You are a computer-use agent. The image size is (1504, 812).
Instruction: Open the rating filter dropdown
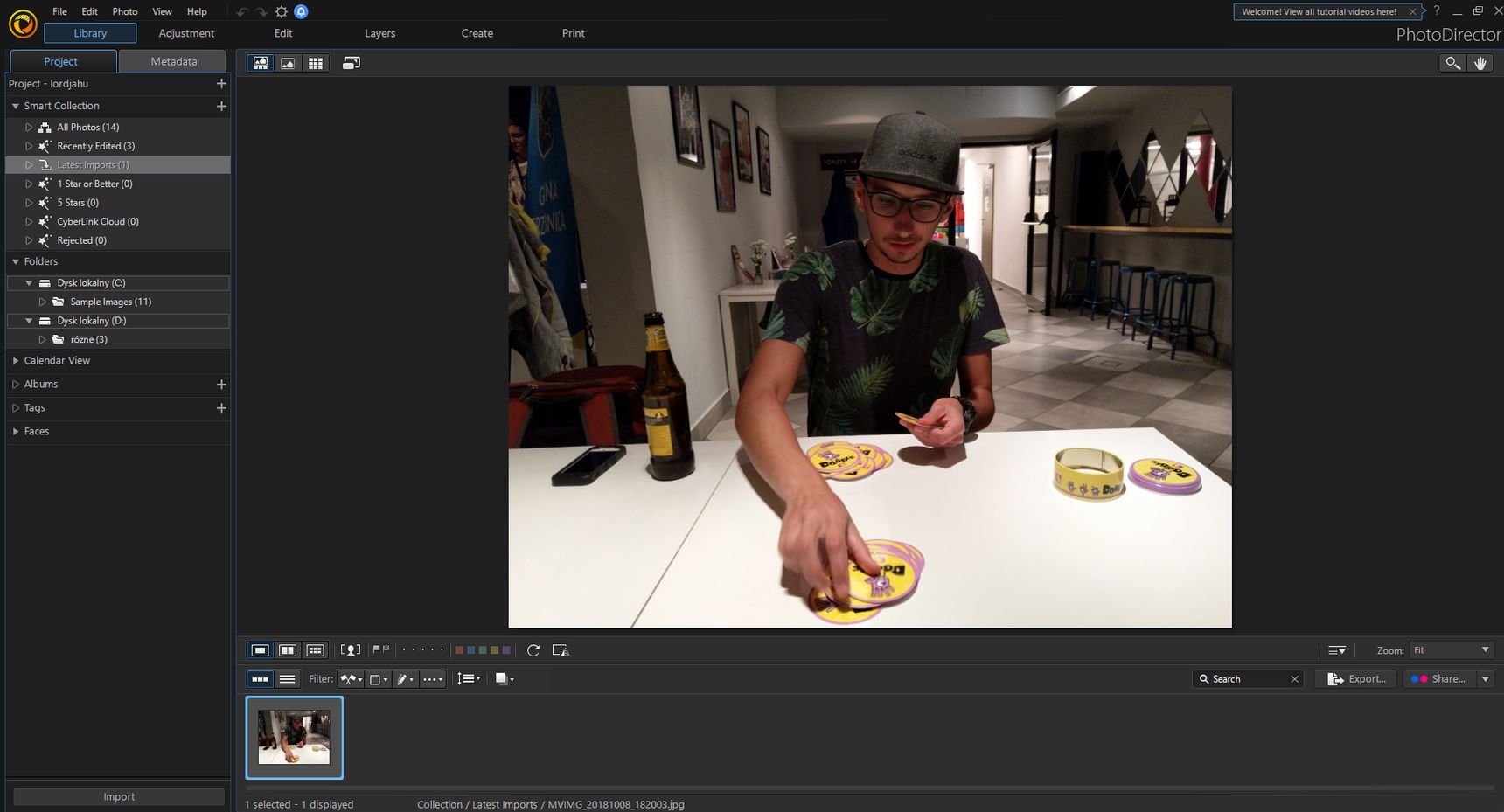[x=433, y=679]
